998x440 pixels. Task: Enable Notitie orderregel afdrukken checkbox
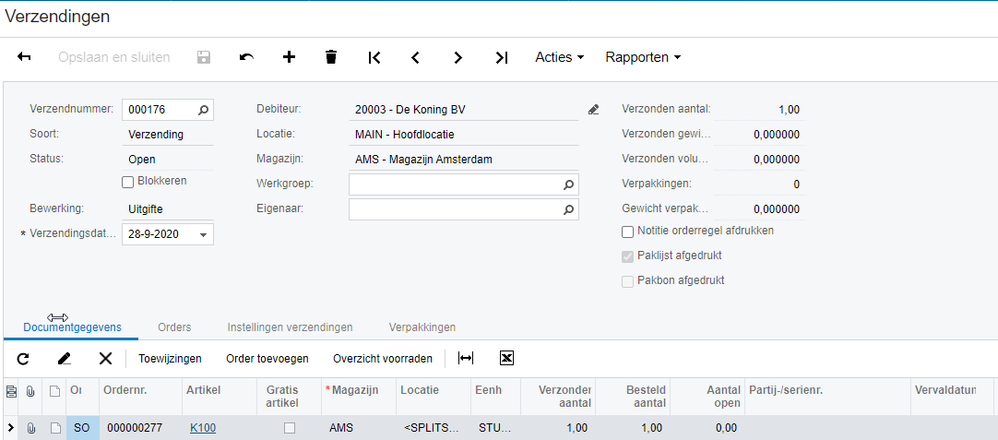[628, 231]
